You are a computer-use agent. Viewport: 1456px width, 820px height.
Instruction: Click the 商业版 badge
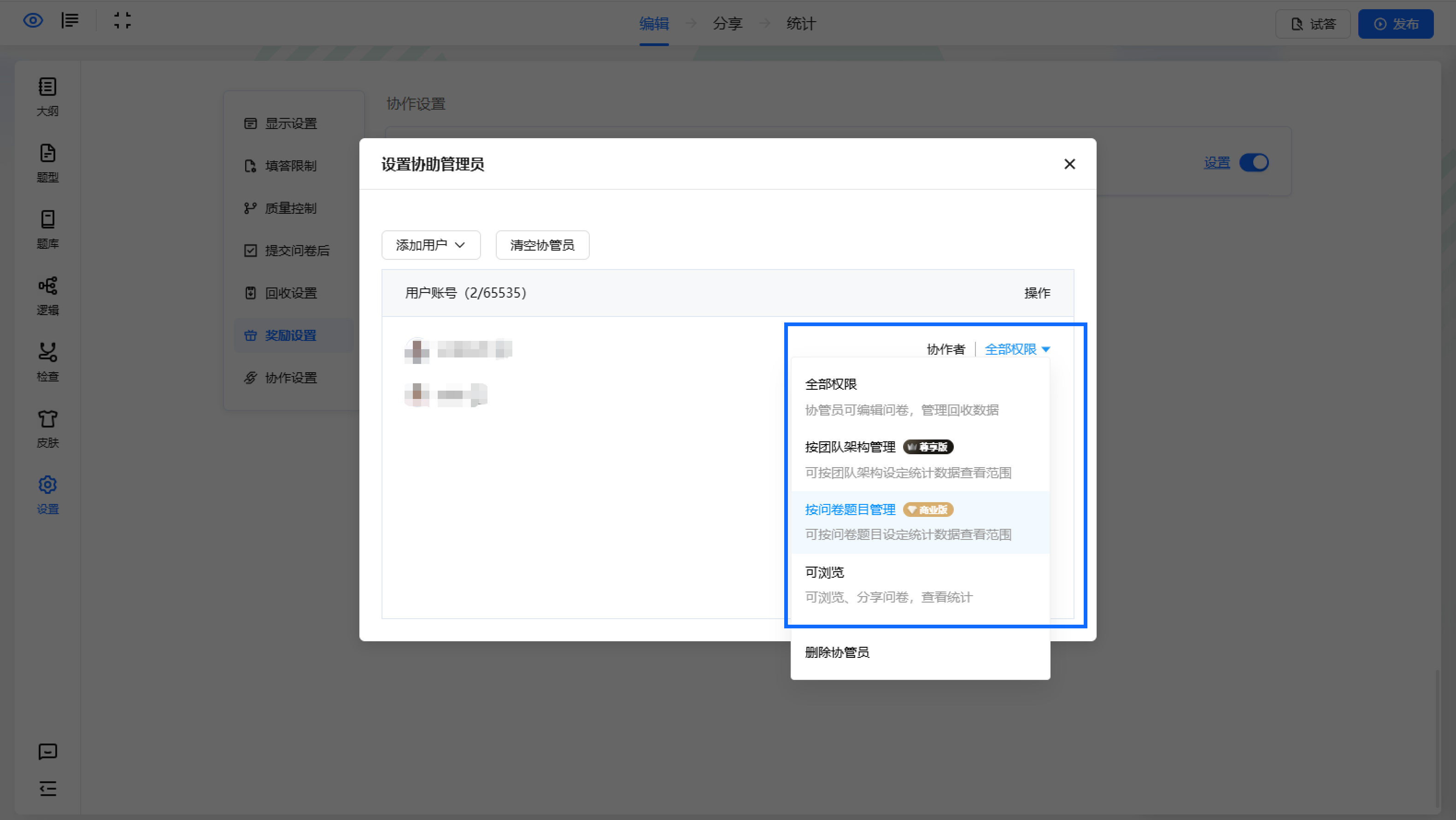(x=928, y=510)
